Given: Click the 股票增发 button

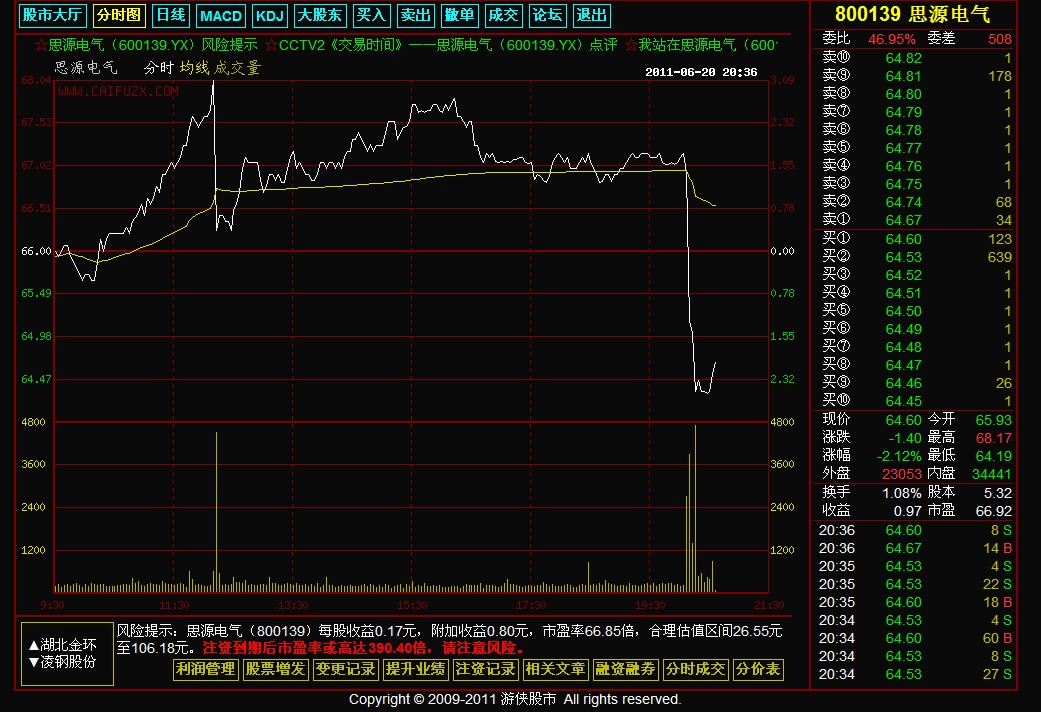Looking at the screenshot, I should click(x=275, y=669).
